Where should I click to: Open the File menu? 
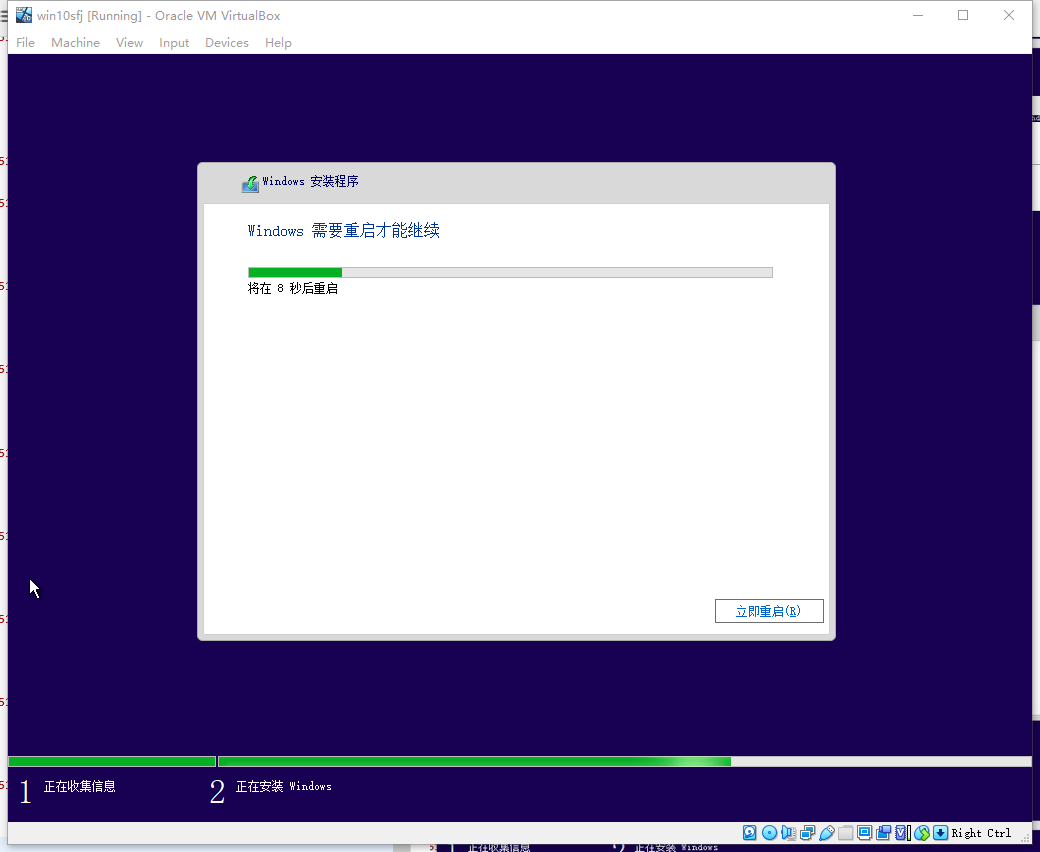coord(25,42)
